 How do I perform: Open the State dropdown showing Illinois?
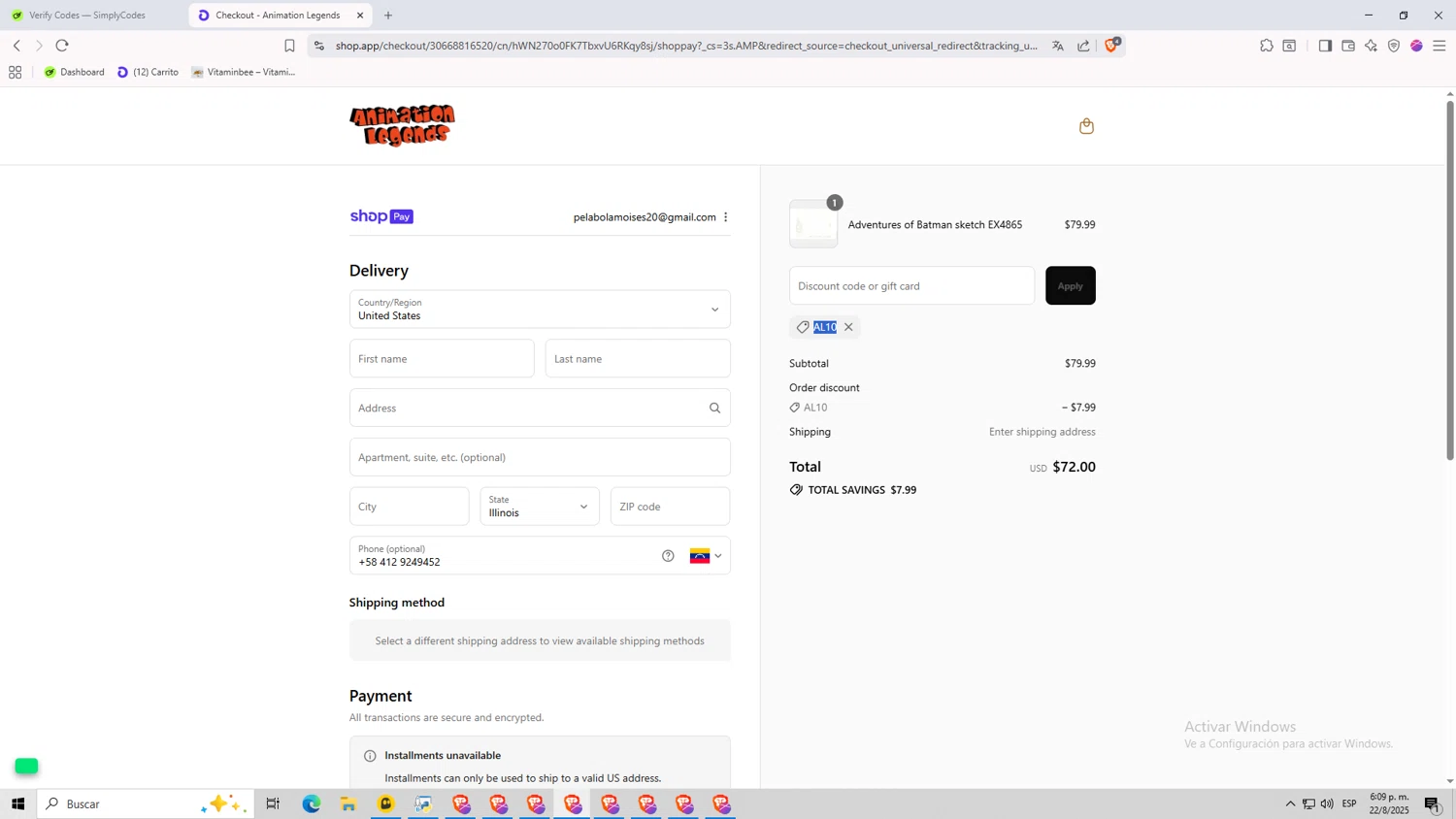540,507
